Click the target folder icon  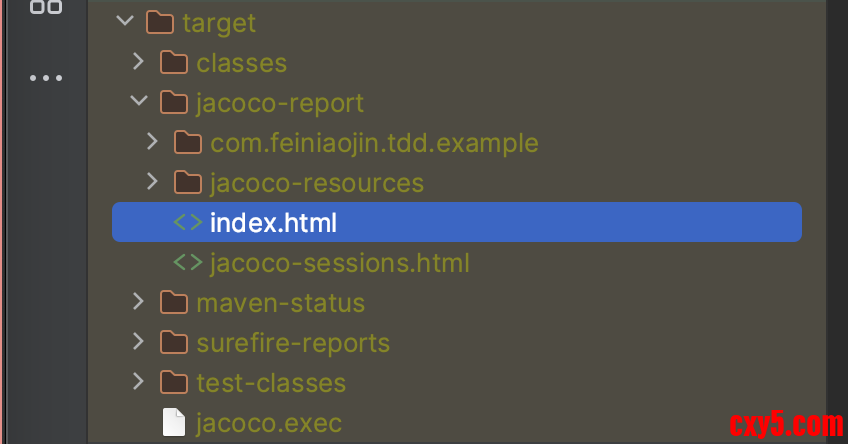[x=160, y=22]
